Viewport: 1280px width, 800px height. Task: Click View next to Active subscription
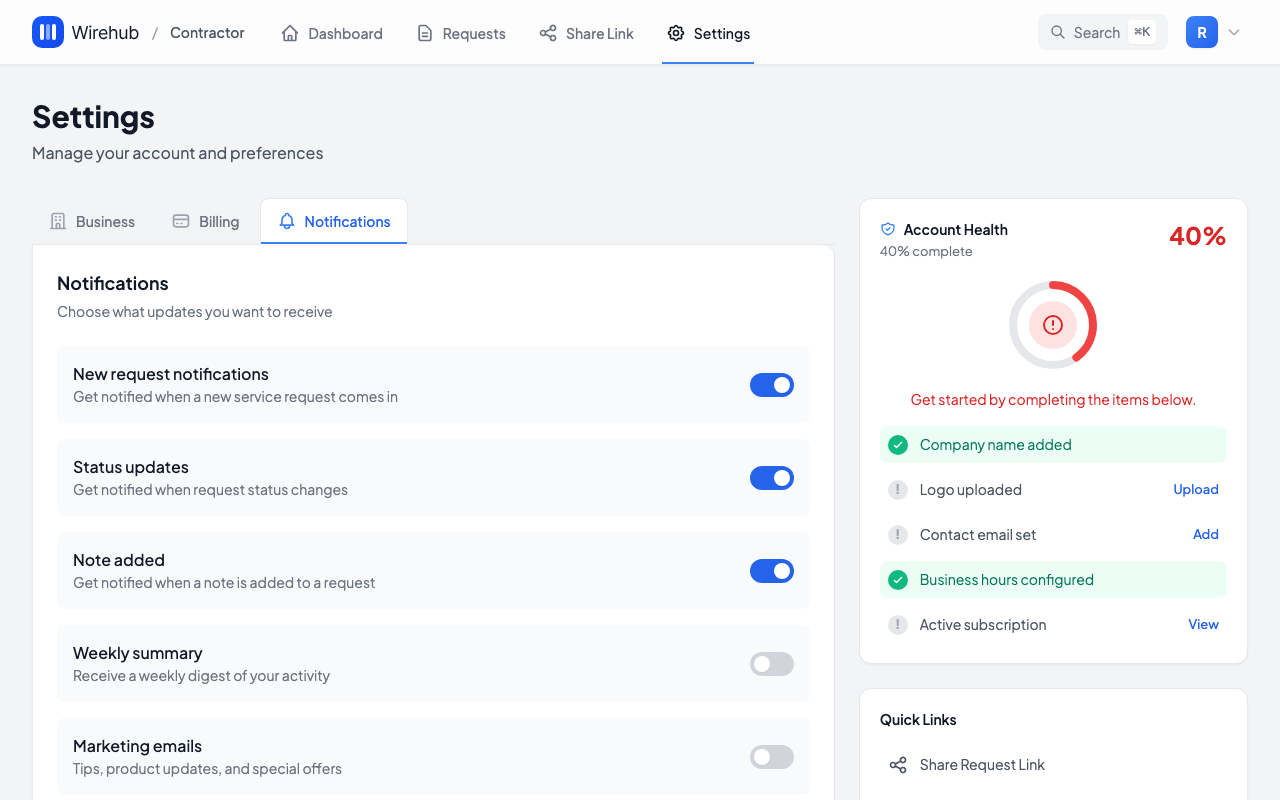tap(1203, 624)
